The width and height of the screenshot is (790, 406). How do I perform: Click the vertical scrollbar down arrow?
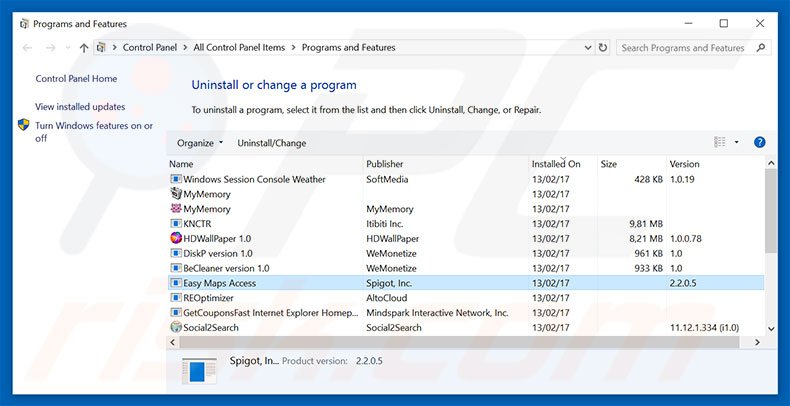[x=771, y=328]
